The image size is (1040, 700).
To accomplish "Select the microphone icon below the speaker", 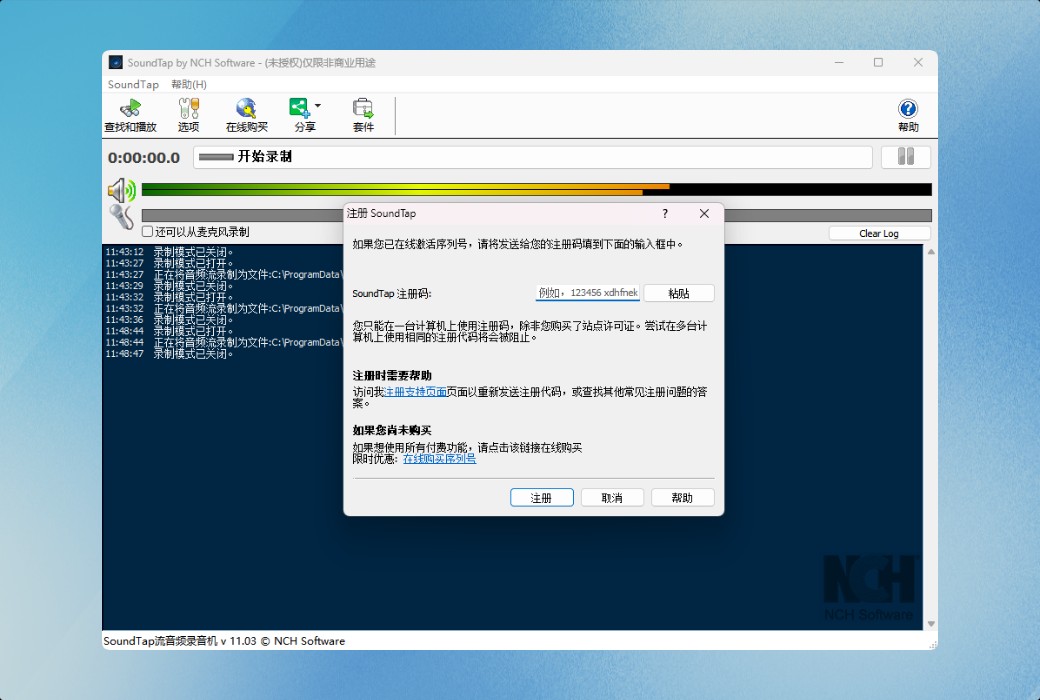I will coord(122,216).
